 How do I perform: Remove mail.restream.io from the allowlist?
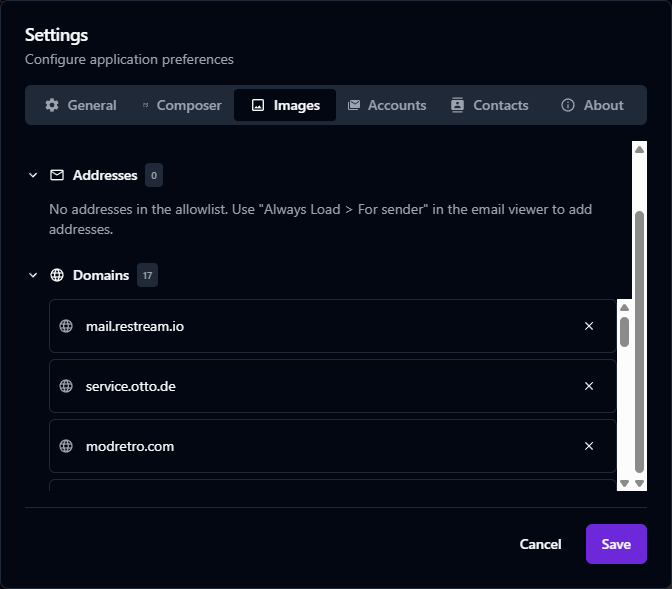[589, 326]
